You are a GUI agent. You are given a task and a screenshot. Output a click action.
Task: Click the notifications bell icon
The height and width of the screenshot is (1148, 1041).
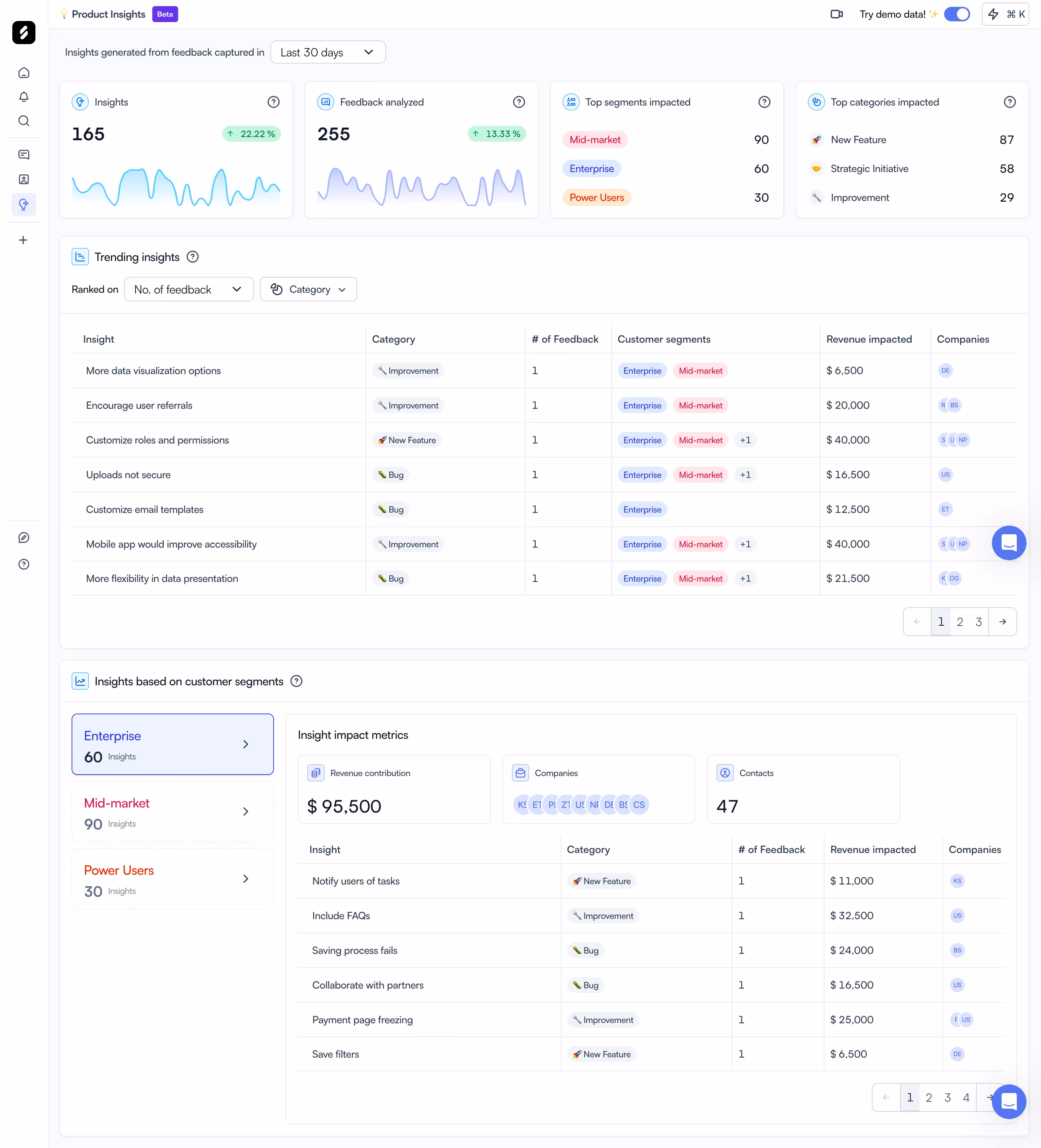(x=24, y=97)
